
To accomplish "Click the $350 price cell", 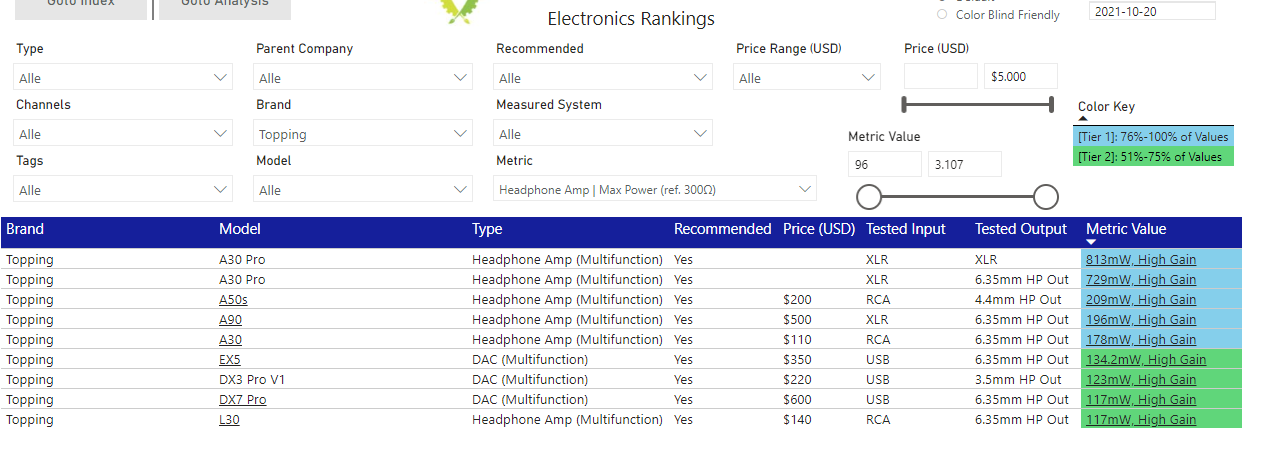I will pos(798,360).
